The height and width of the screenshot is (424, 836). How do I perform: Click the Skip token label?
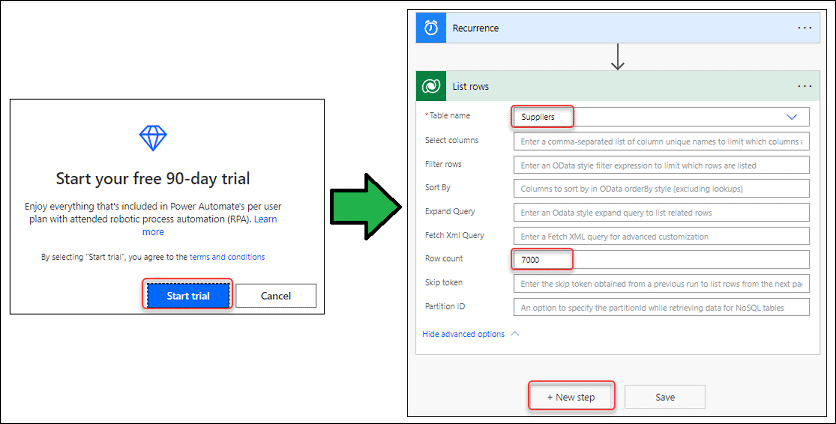pos(444,282)
